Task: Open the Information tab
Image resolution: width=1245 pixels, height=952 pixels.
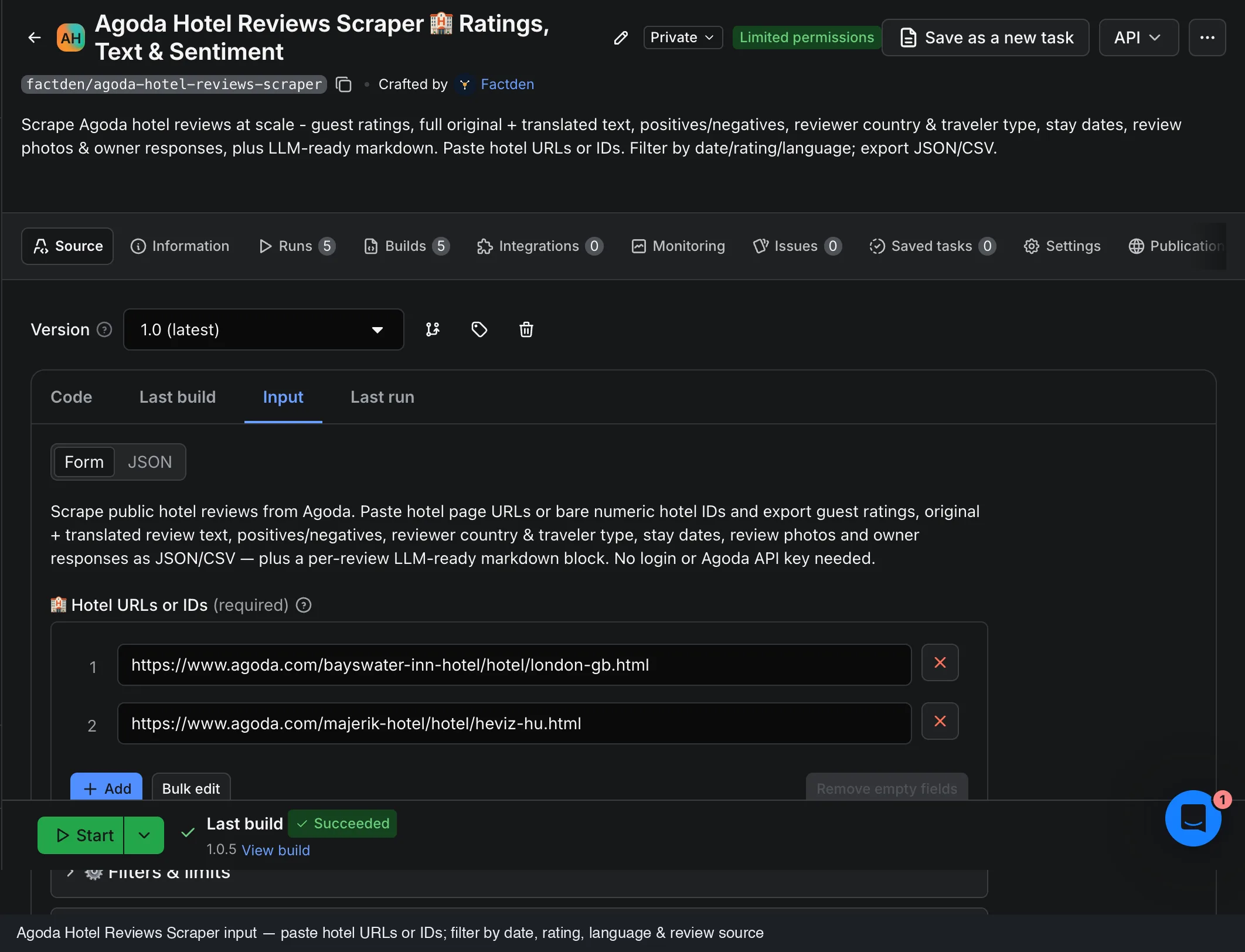Action: pos(180,246)
